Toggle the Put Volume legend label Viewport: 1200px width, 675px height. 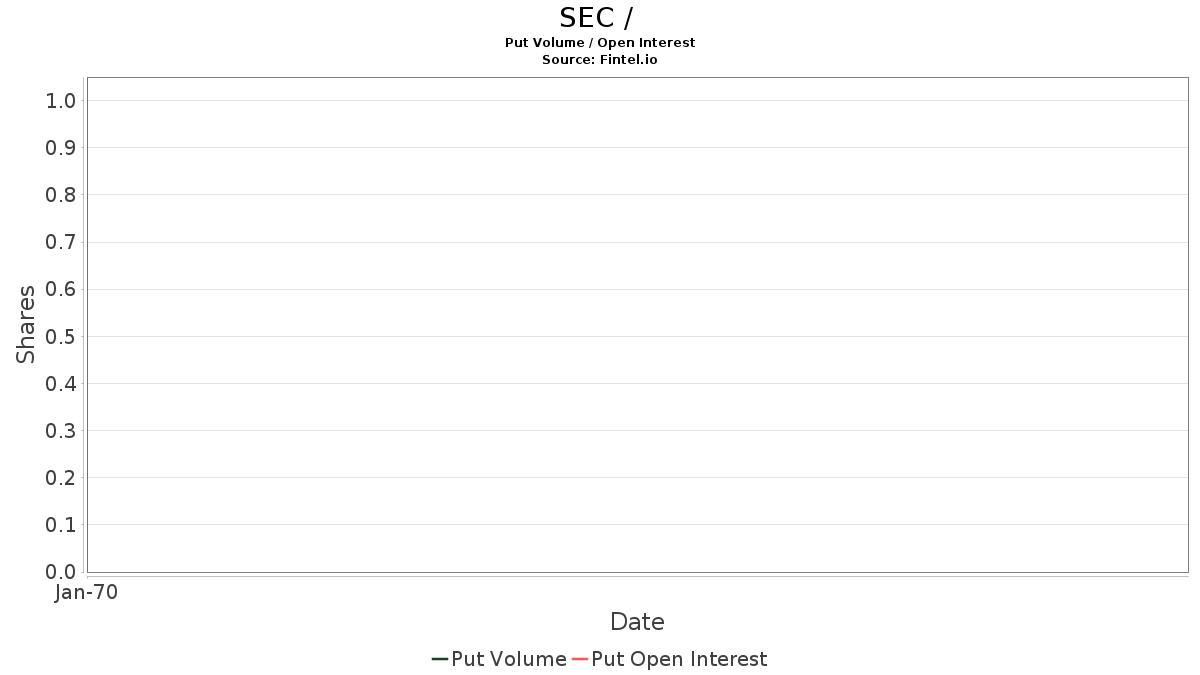point(509,659)
